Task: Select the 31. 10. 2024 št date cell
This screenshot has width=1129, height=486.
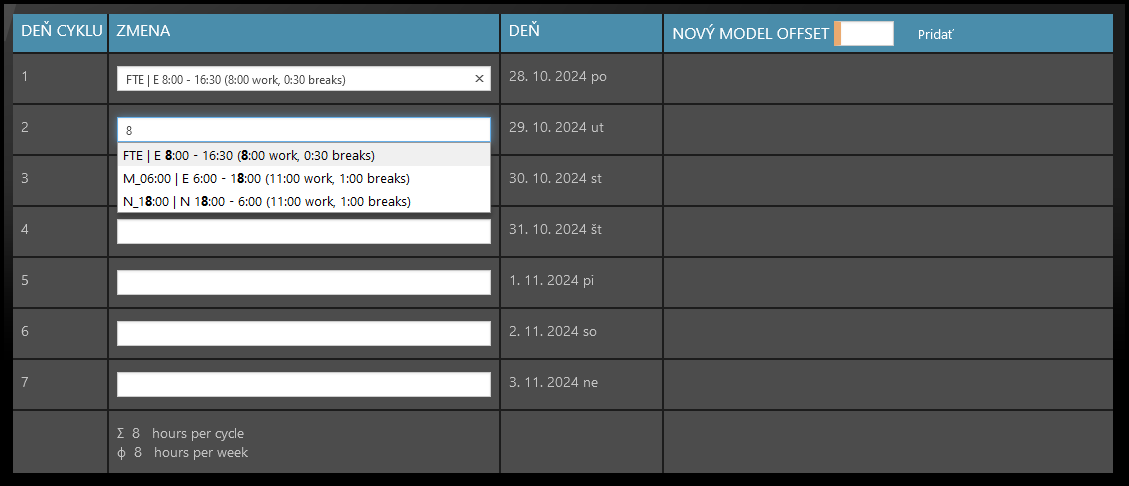Action: (x=556, y=230)
